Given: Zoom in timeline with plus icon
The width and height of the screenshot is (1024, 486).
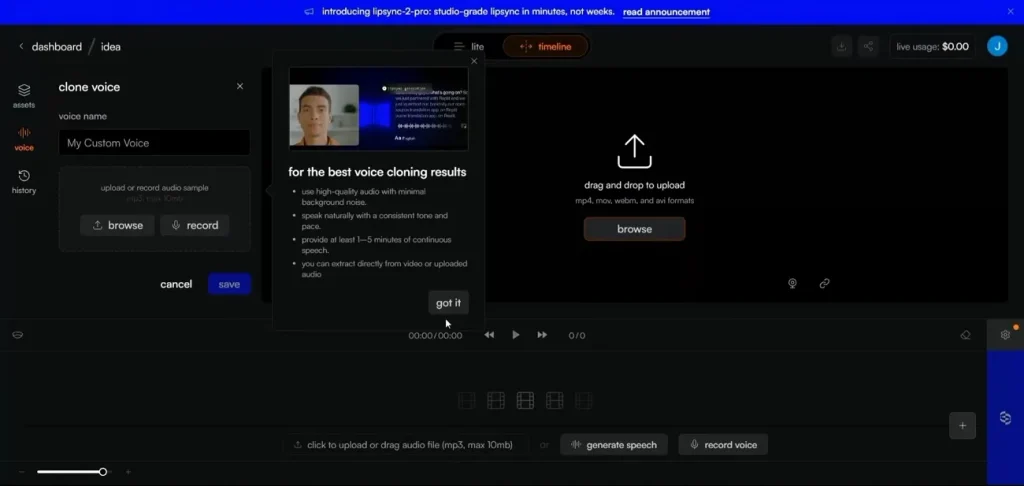Looking at the screenshot, I should (128, 472).
